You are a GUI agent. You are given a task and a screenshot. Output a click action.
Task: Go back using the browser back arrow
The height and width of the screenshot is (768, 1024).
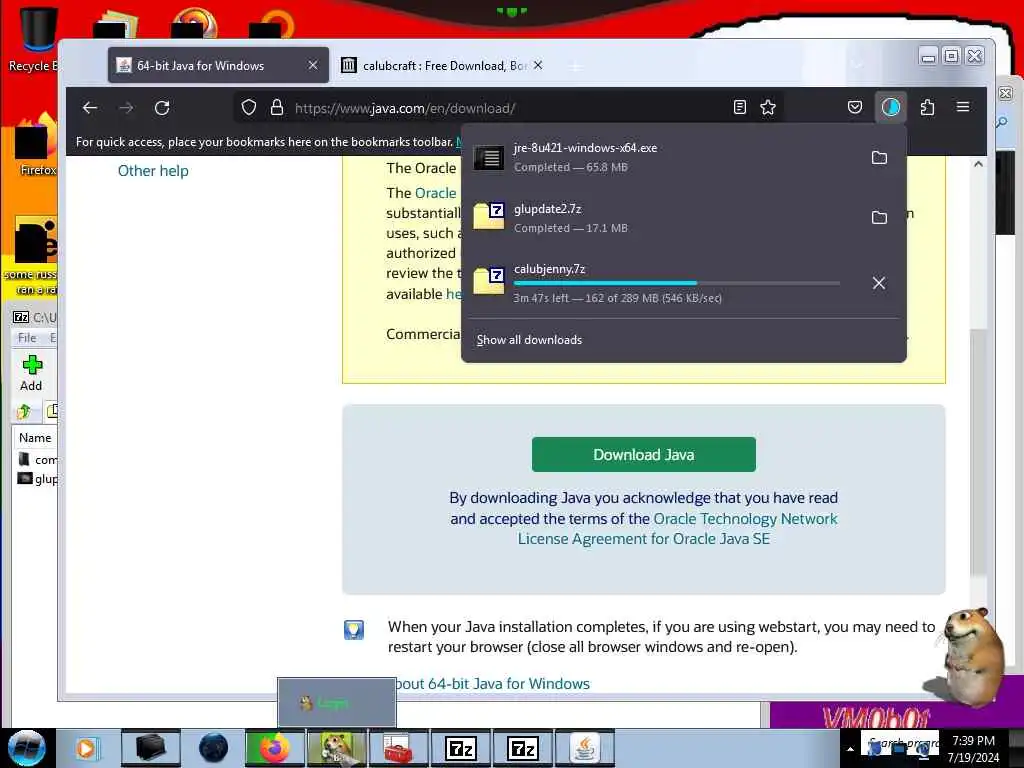pos(89,108)
